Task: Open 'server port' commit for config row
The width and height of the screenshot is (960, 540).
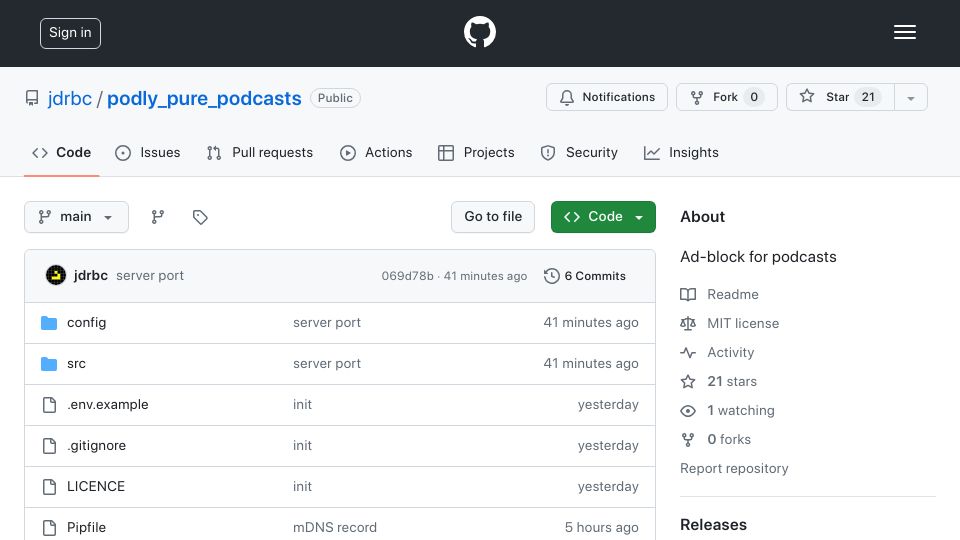Action: click(x=327, y=323)
